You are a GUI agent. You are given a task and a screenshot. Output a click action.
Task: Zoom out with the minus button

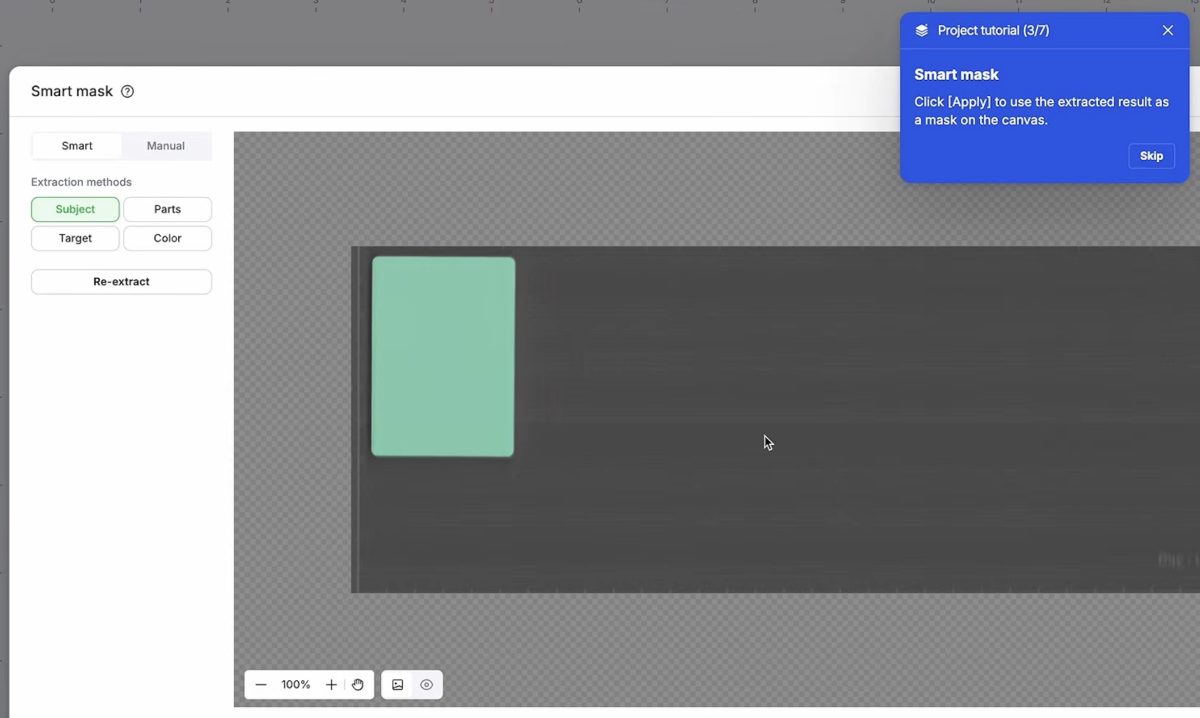261,685
